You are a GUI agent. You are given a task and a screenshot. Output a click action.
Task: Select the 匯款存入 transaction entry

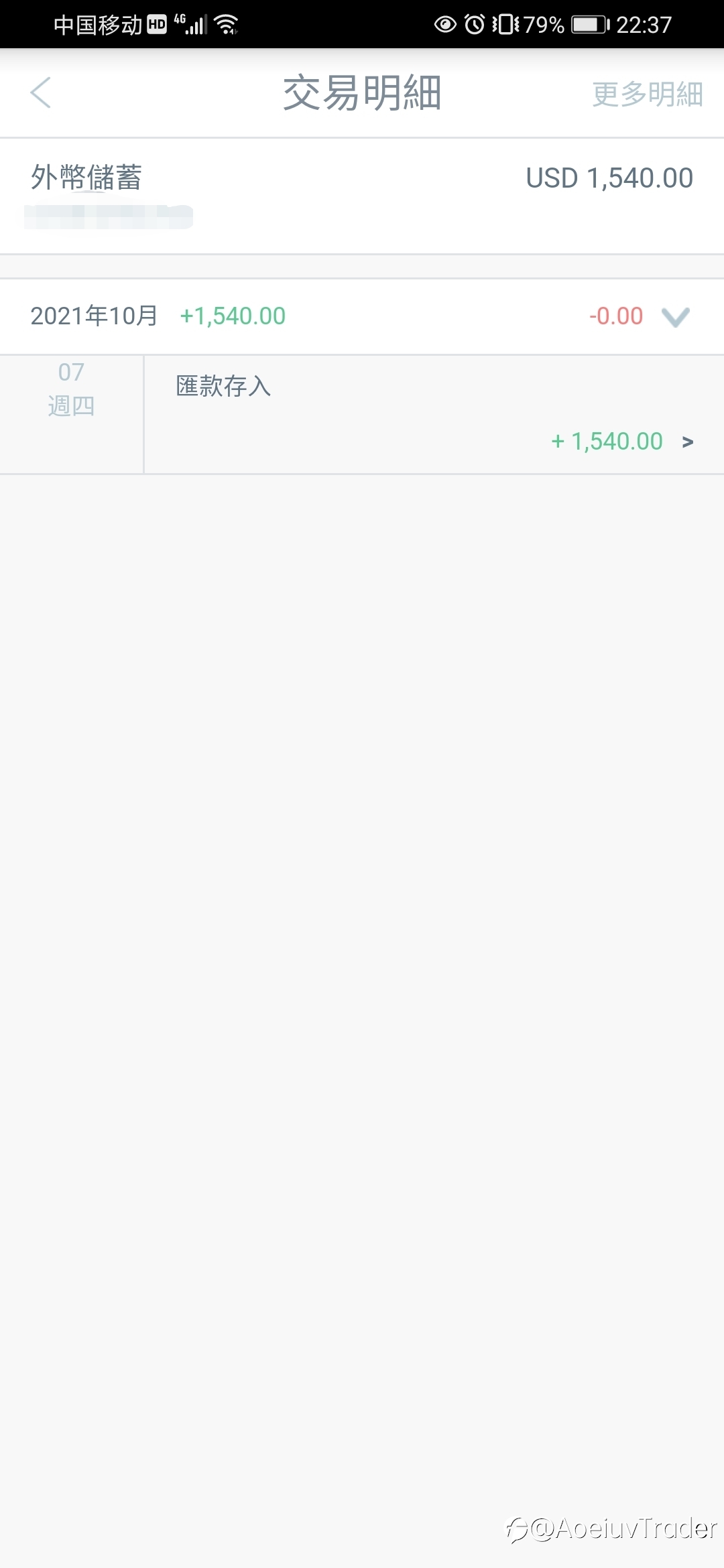(x=434, y=414)
